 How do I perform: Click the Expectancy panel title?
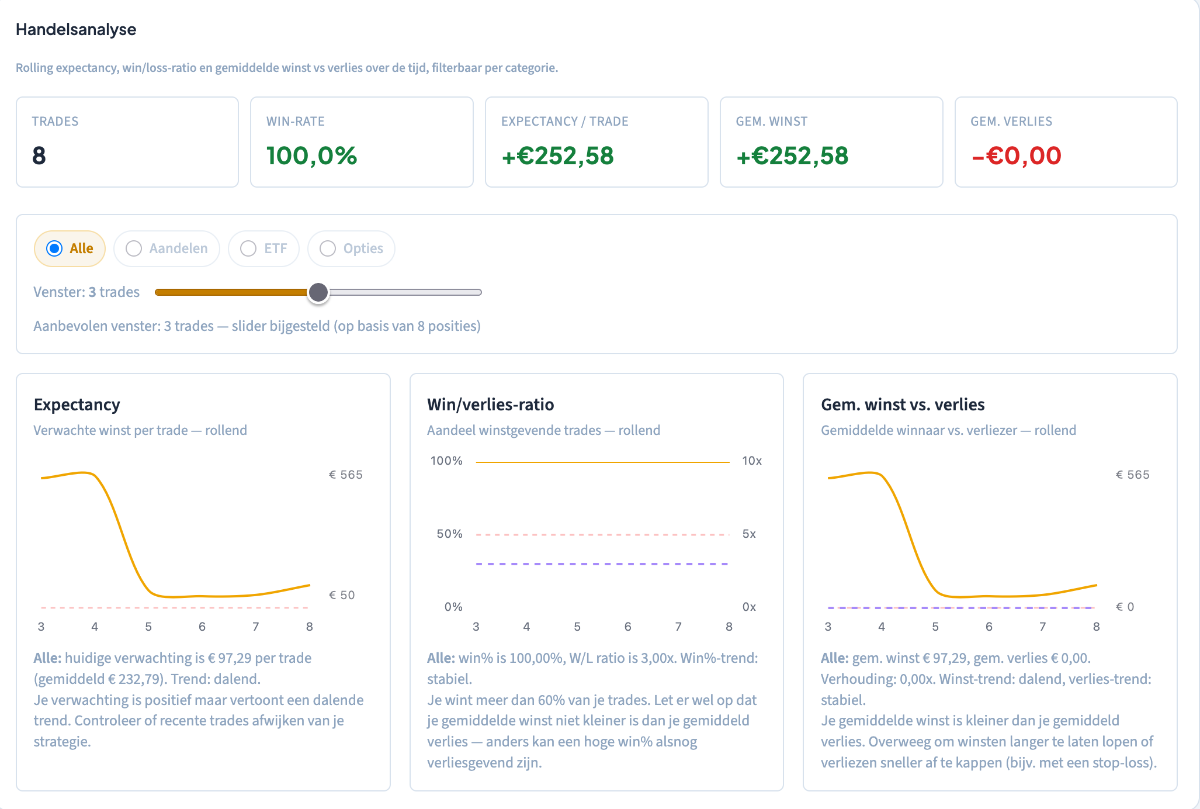pos(77,405)
